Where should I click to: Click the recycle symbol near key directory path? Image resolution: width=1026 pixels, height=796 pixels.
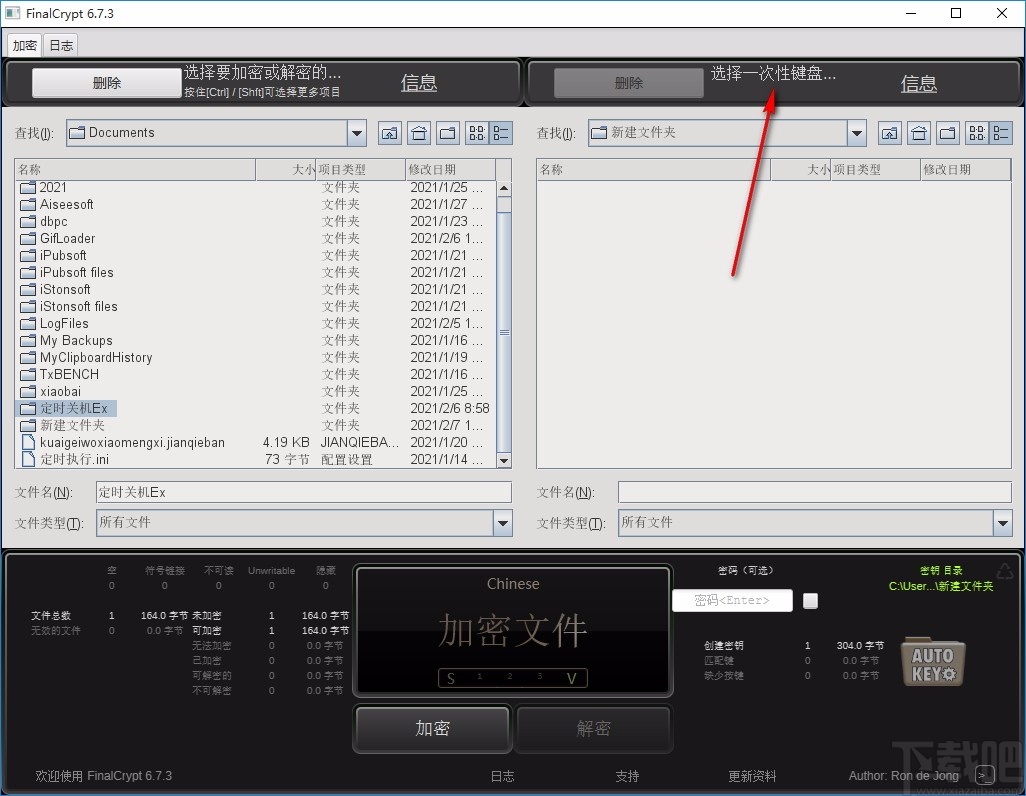[1004, 571]
